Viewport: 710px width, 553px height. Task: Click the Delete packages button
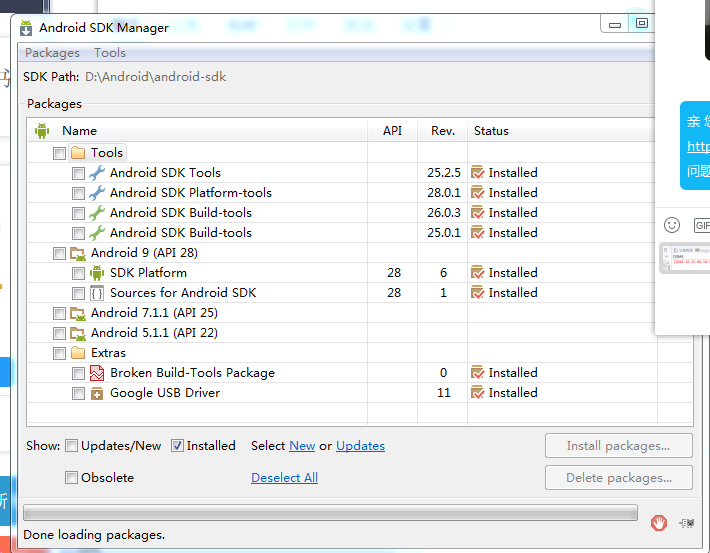click(x=619, y=477)
